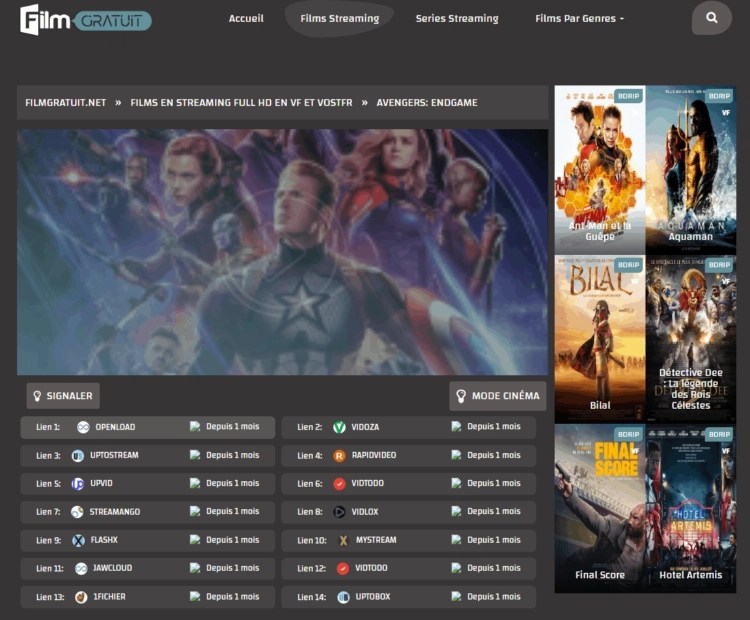Click the Vidlox icon in Lien 8
Screen dimensions: 750x620
coord(339,512)
